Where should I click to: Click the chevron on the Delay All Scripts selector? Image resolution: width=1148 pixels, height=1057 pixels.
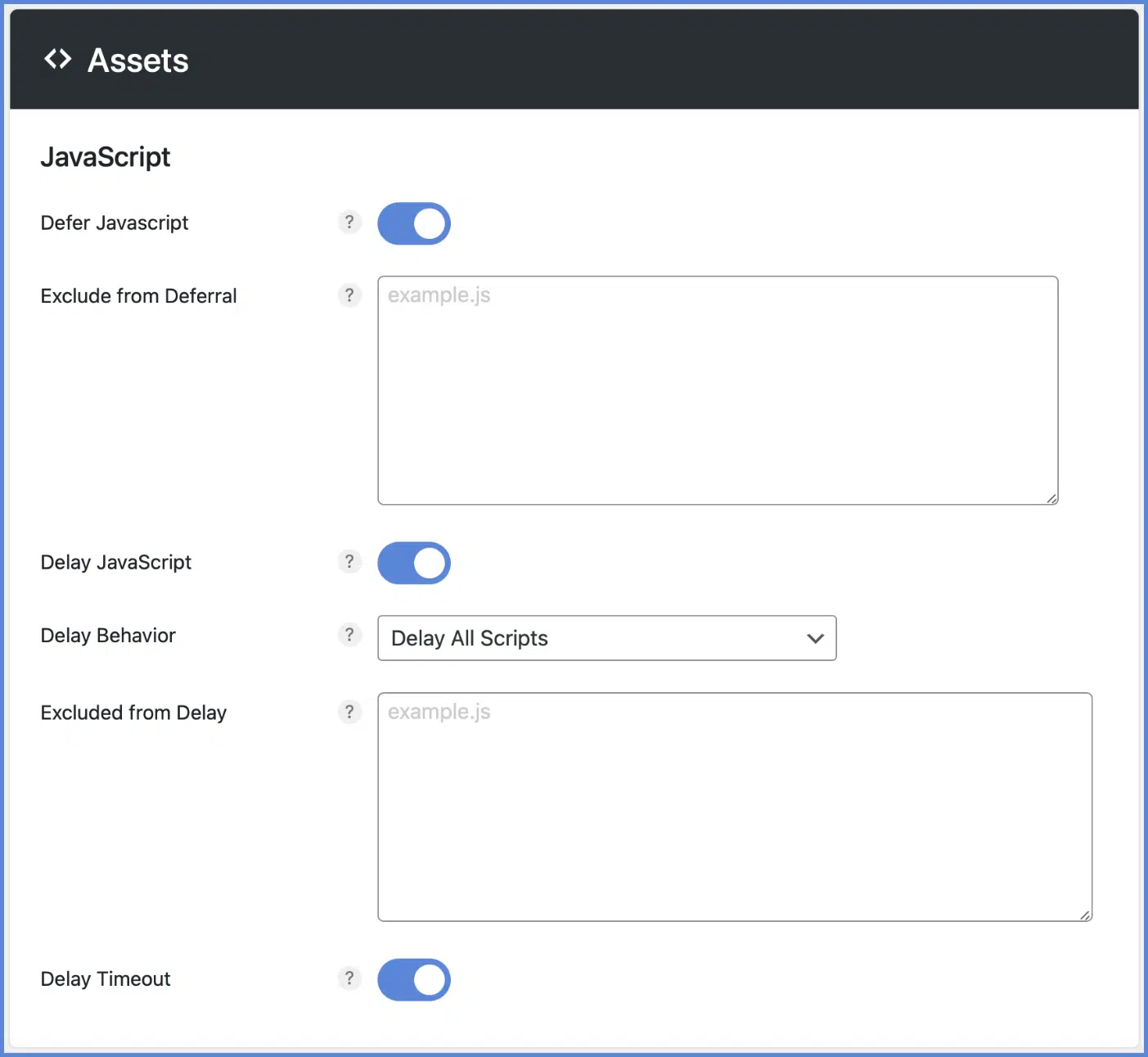(x=814, y=638)
